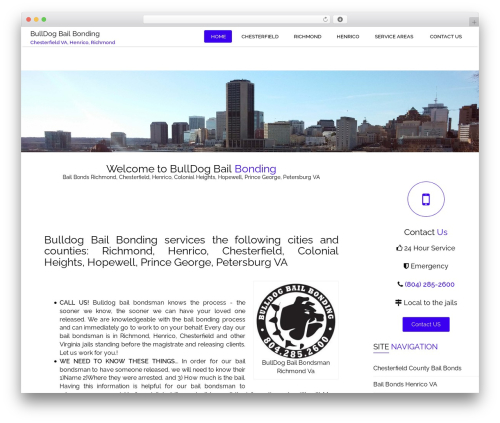Image resolution: width=500 pixels, height=423 pixels.
Task: Click the SITE NAVIGATION heading
Action: point(405,347)
